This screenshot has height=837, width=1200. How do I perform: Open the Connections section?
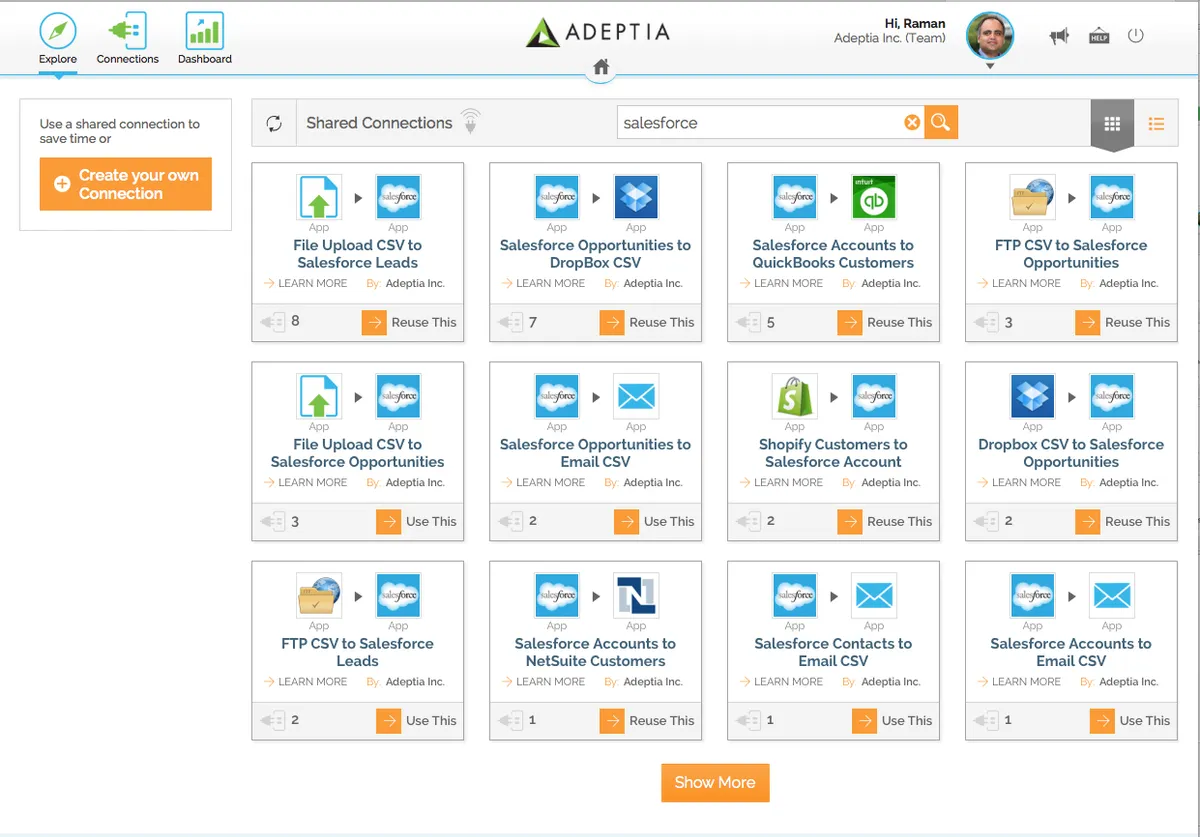(128, 39)
